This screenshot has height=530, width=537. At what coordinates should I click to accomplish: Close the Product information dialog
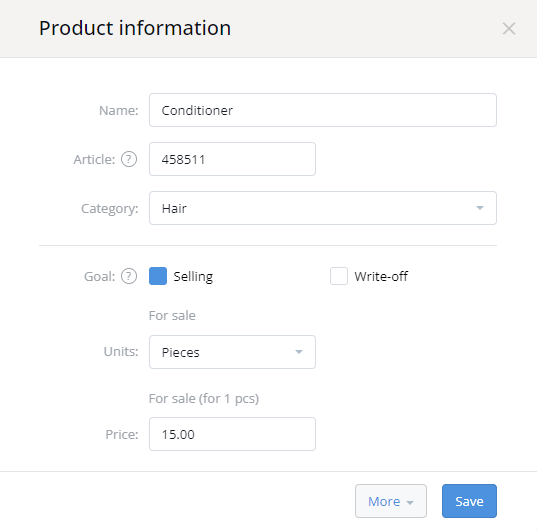(x=509, y=28)
